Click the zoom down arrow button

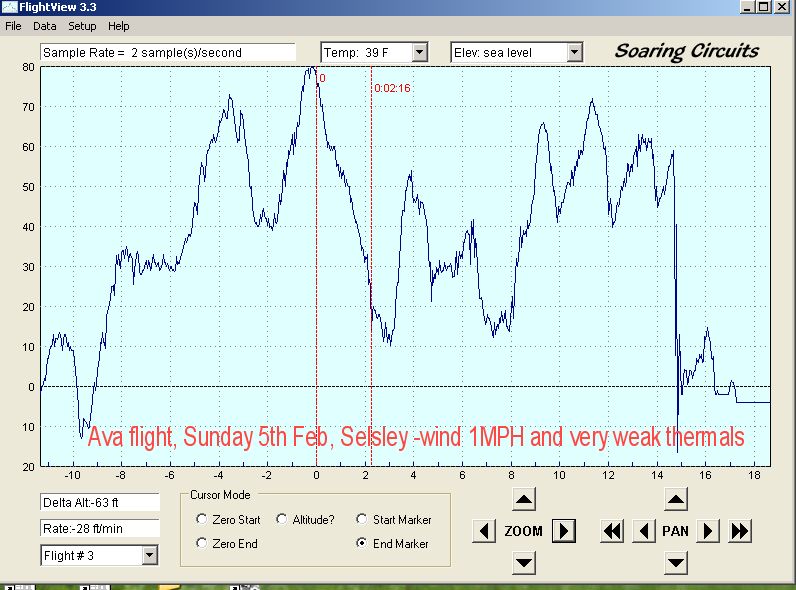click(524, 563)
